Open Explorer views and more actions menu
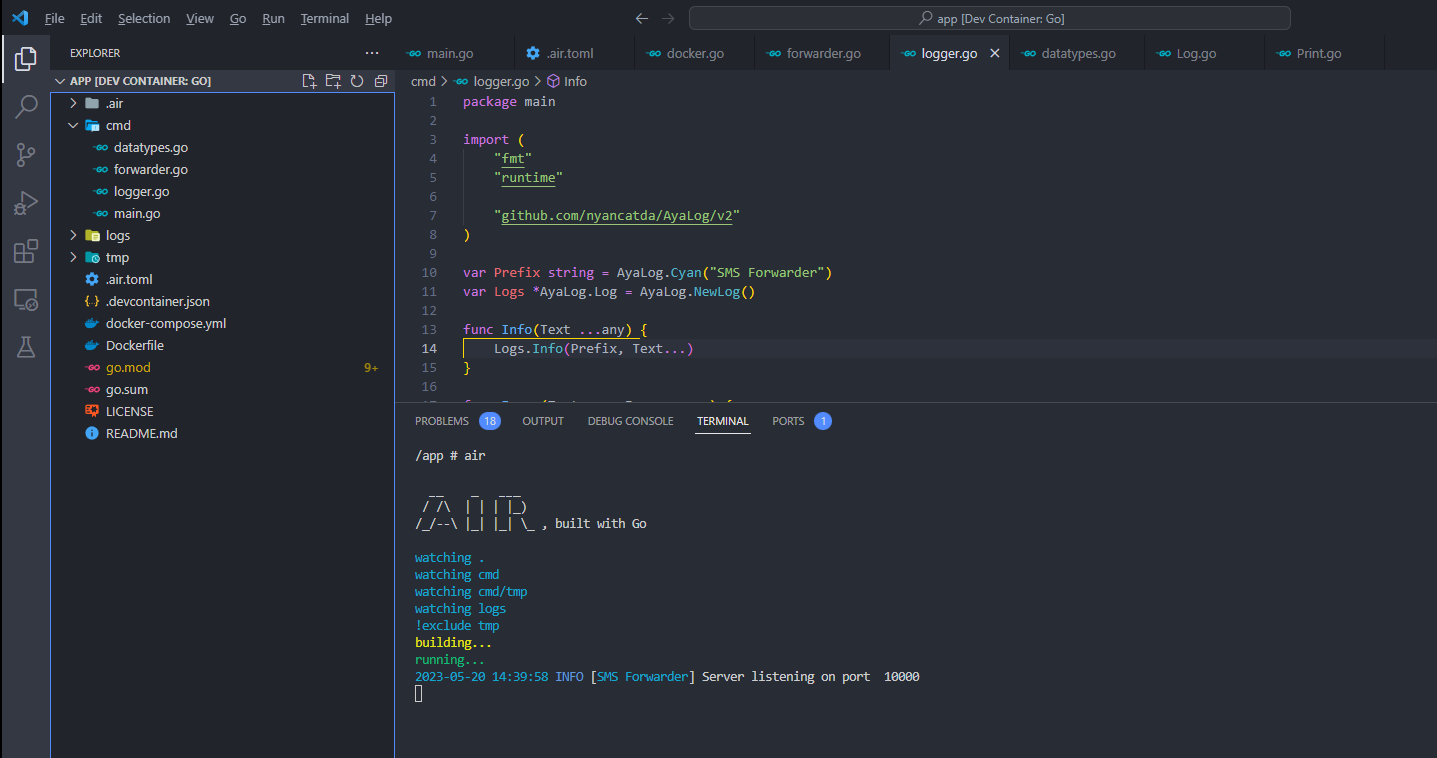 point(372,53)
